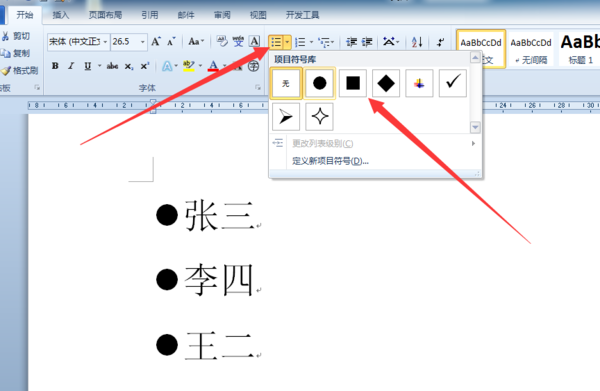
Task: Apply the 标题 1 style
Action: pyautogui.click(x=580, y=49)
